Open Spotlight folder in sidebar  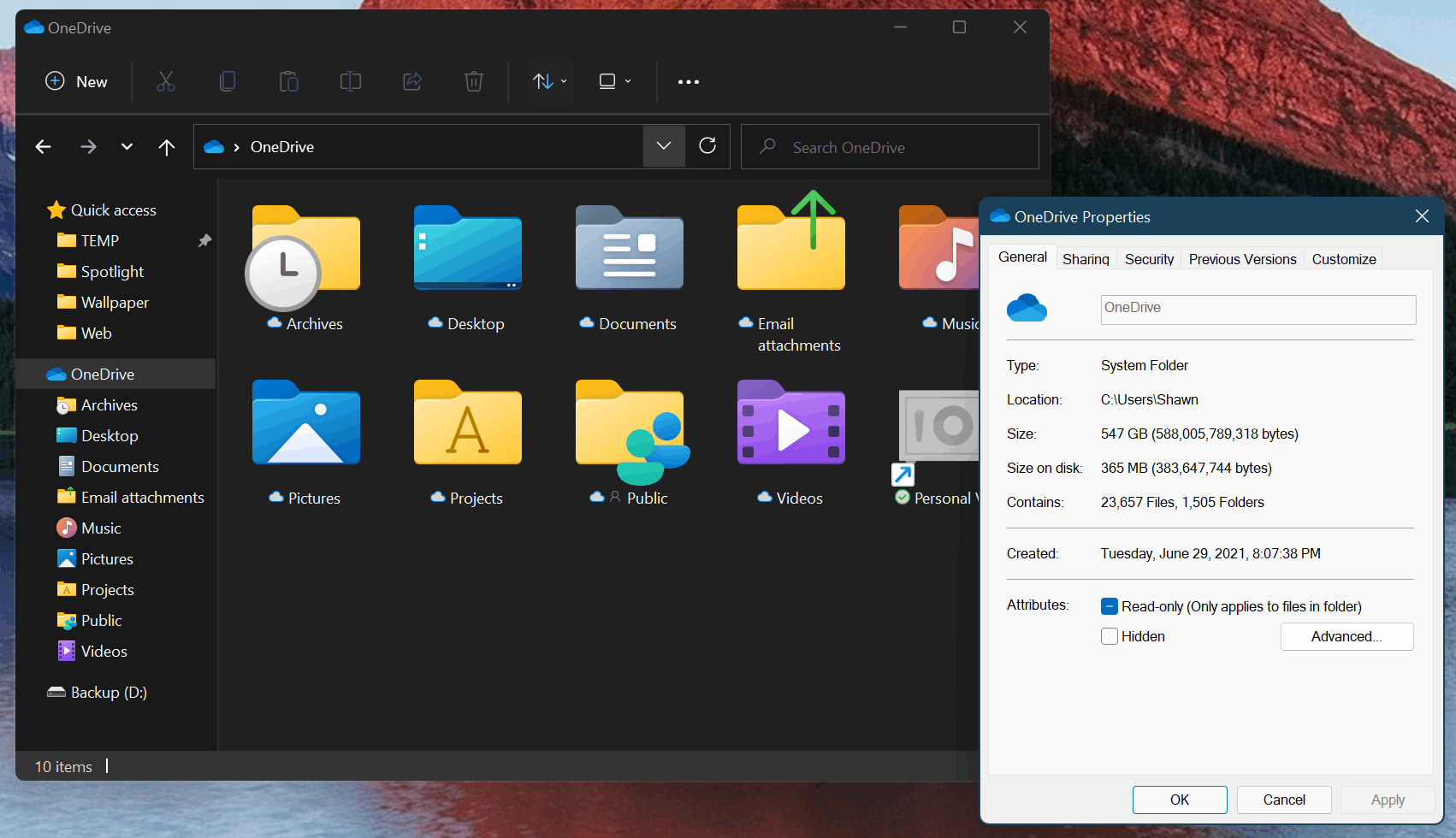[112, 271]
